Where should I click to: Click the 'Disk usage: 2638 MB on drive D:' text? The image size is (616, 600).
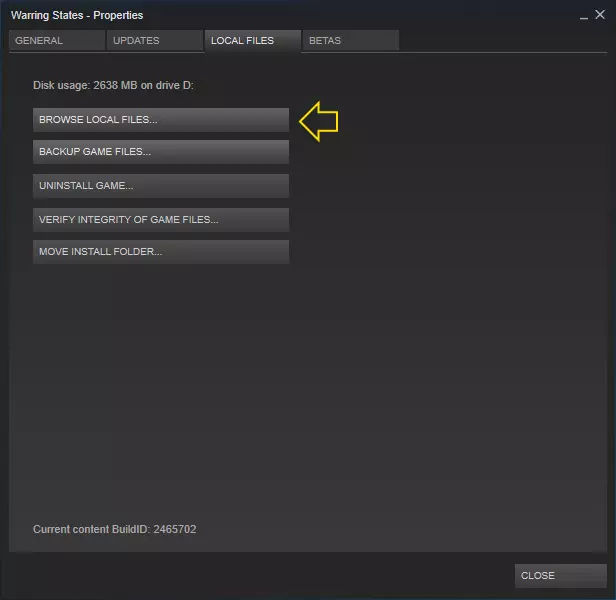[x=113, y=85]
